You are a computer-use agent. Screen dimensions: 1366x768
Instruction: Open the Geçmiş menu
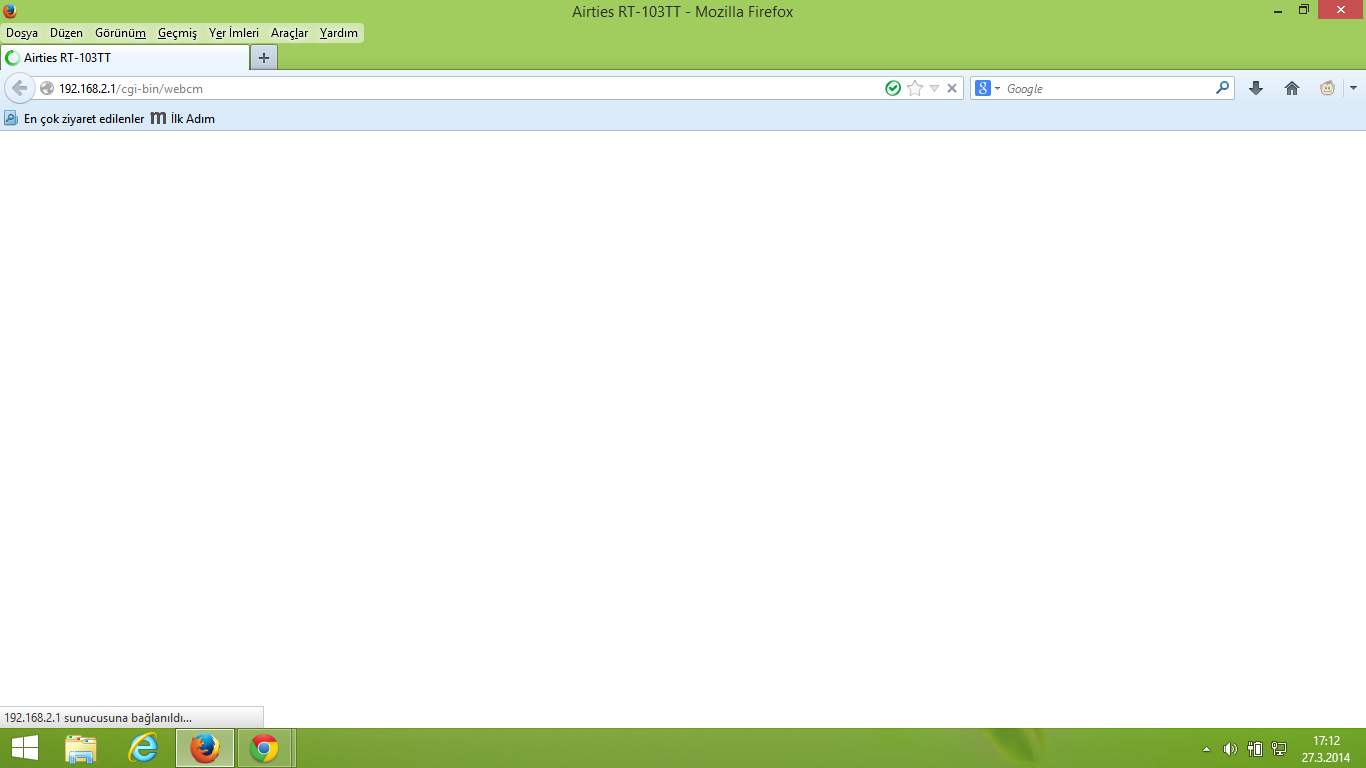177,33
